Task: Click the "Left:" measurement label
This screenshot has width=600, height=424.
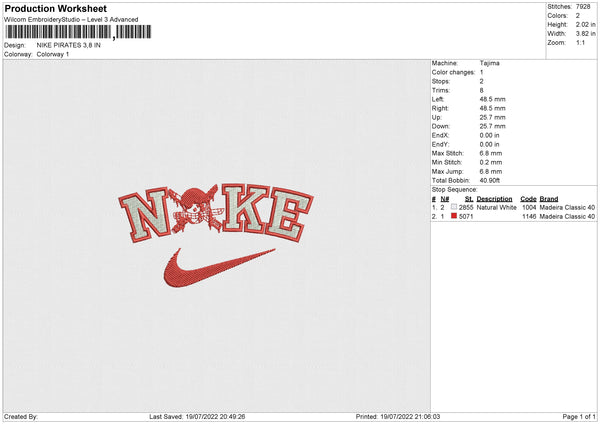Action: tap(438, 99)
